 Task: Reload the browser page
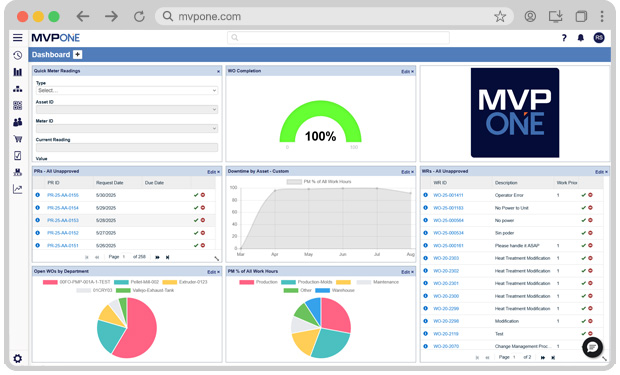tap(139, 16)
